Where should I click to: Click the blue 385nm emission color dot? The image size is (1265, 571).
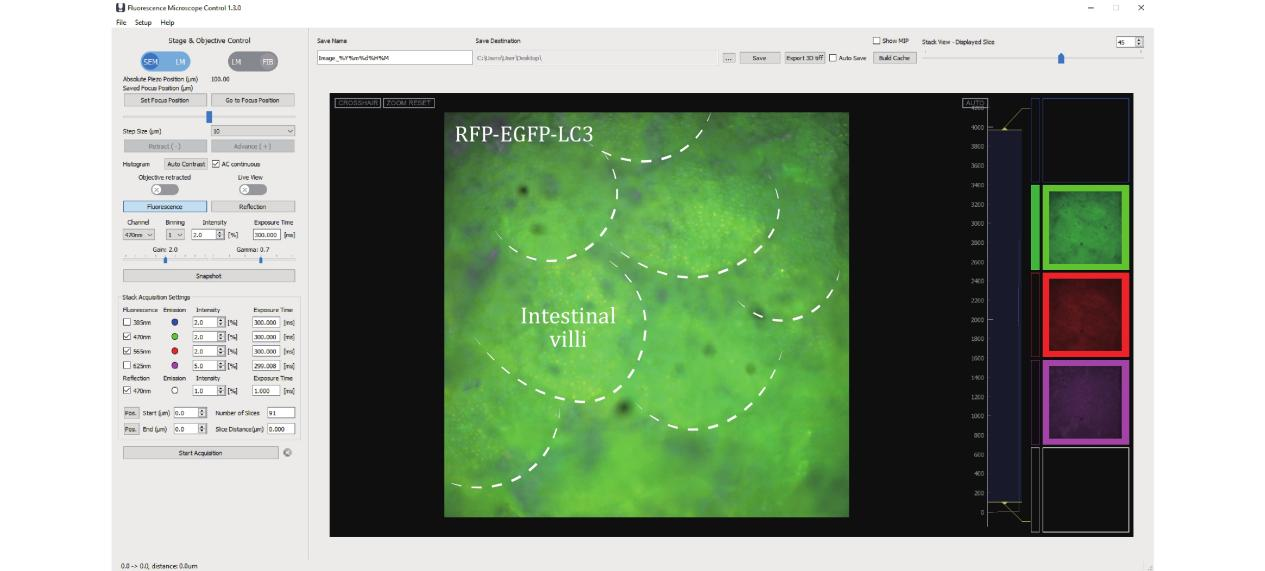click(x=175, y=323)
